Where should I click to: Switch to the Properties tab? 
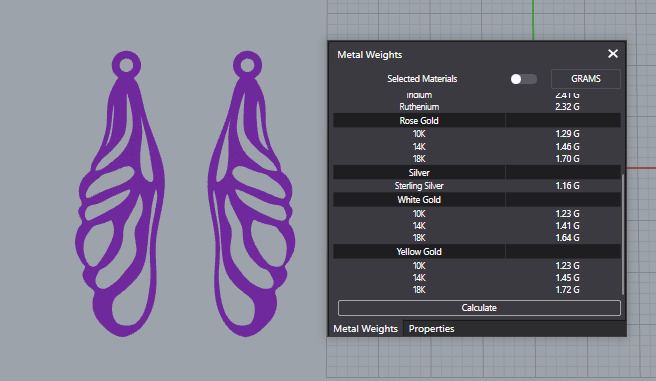click(431, 329)
